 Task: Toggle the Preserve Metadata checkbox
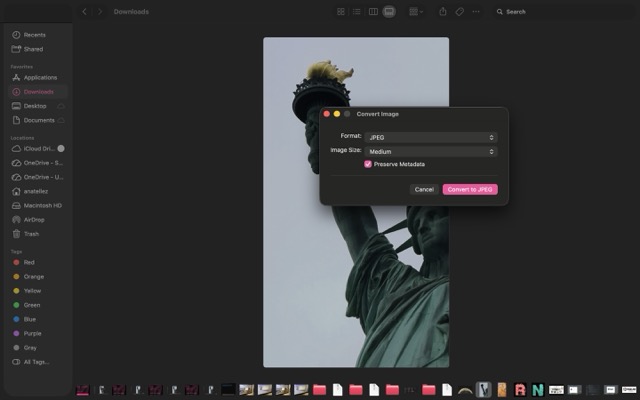pyautogui.click(x=368, y=164)
